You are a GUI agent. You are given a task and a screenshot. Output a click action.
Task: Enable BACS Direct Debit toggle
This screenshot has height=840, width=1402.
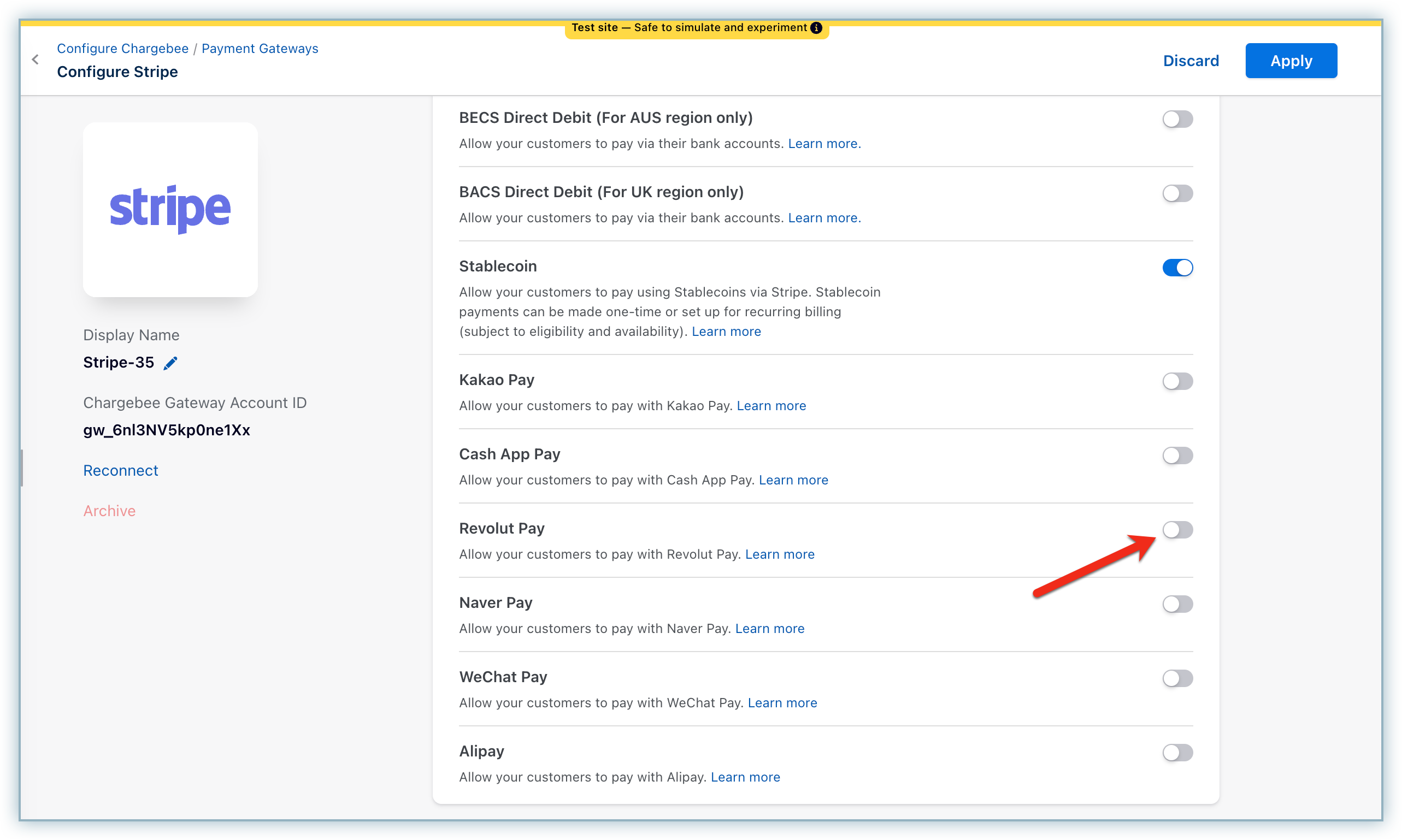point(1177,193)
